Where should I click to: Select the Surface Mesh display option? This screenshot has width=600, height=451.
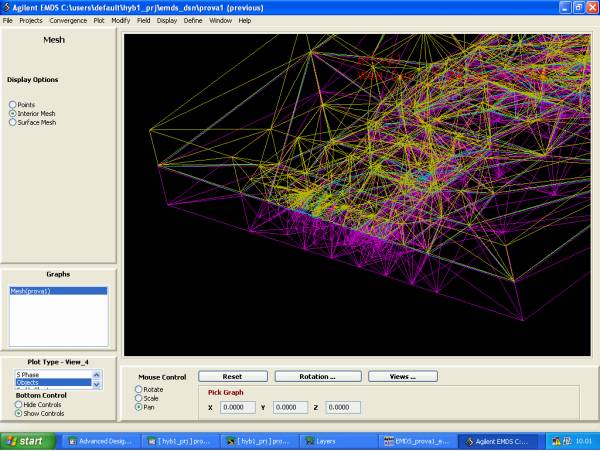(13, 122)
